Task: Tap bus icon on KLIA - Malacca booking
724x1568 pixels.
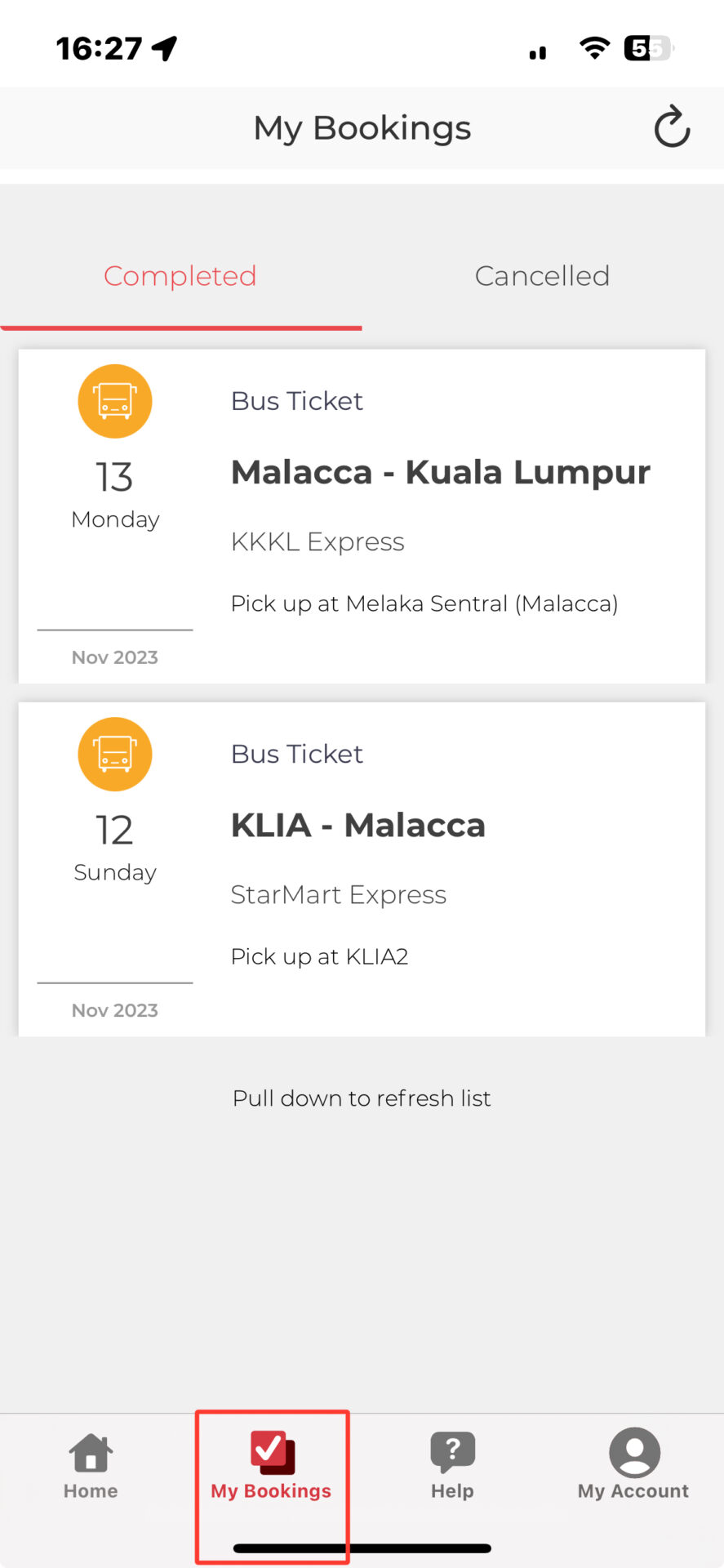Action: 115,754
